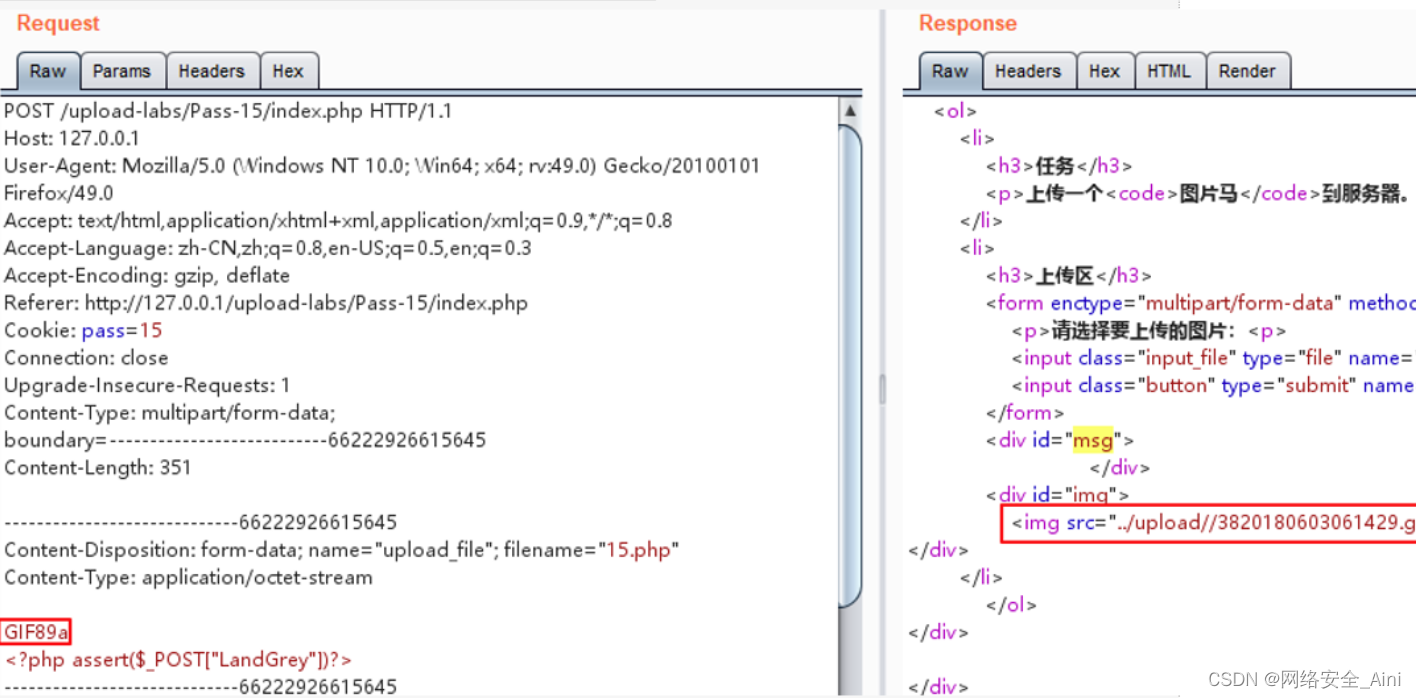
Task: Click the request pane vertical scrollbar thumb
Action: tap(850, 365)
